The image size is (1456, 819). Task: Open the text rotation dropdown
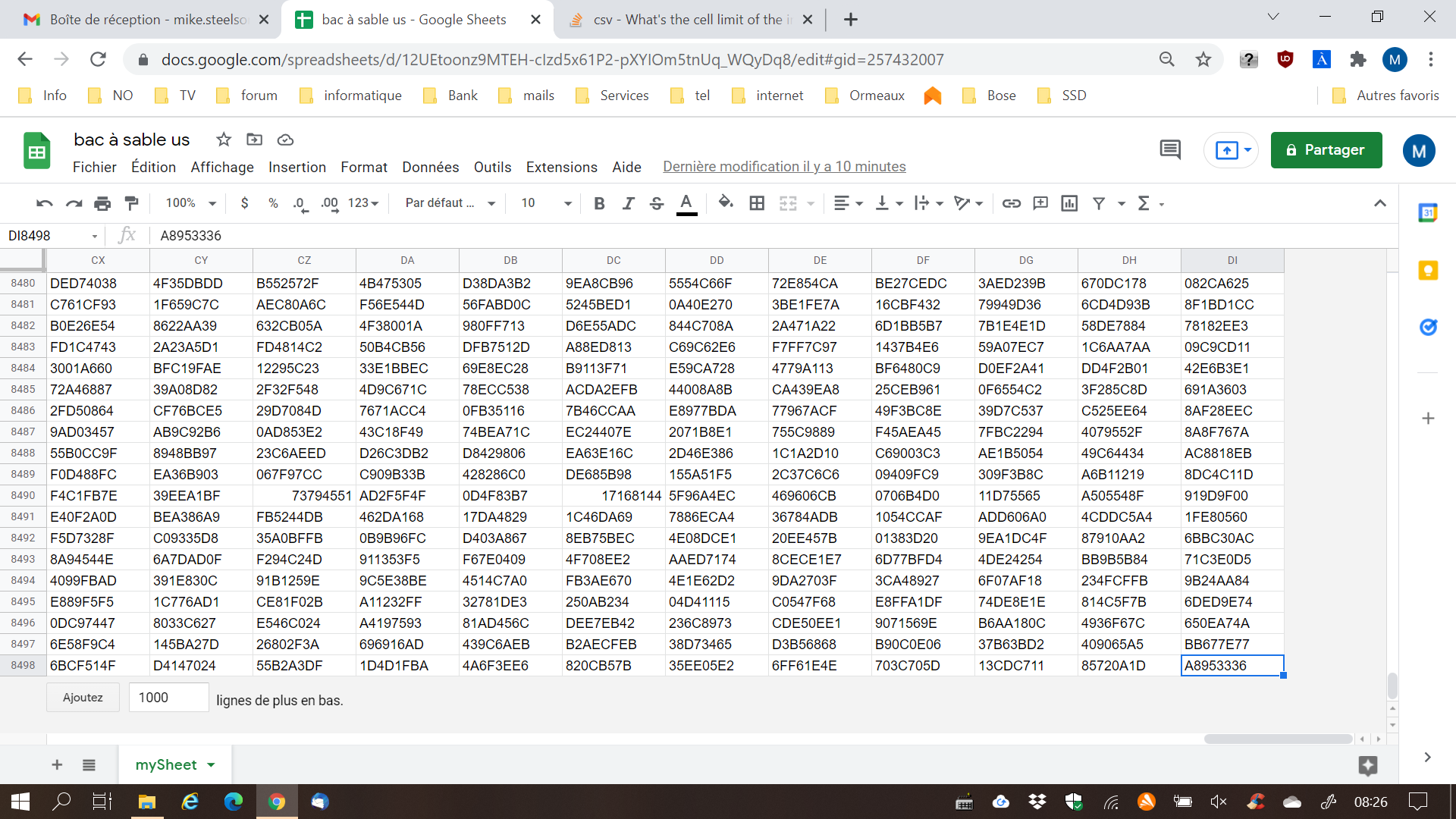[x=968, y=203]
